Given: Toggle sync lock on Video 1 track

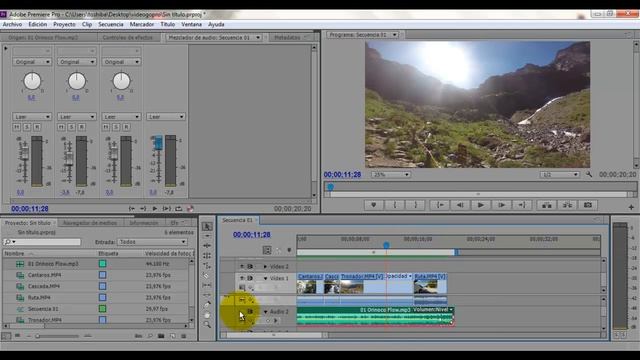Looking at the screenshot, I should [250, 278].
